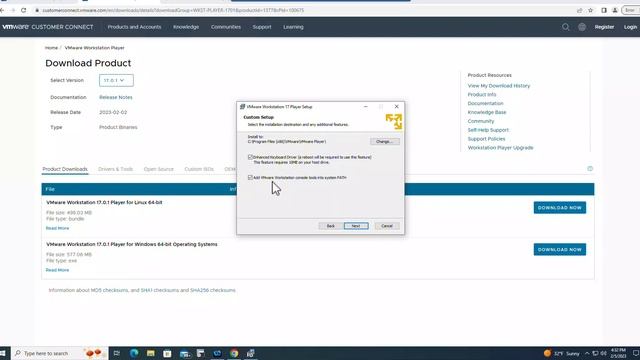Open the browser side panel icon

(x=604, y=10)
